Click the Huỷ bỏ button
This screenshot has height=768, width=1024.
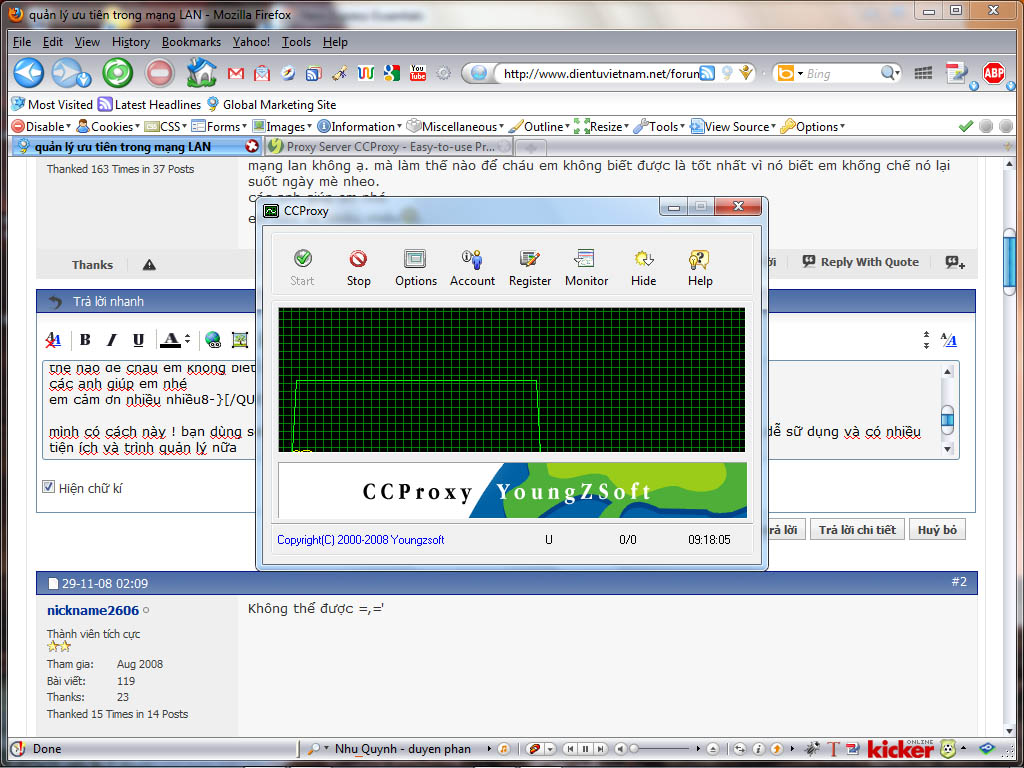(937, 530)
